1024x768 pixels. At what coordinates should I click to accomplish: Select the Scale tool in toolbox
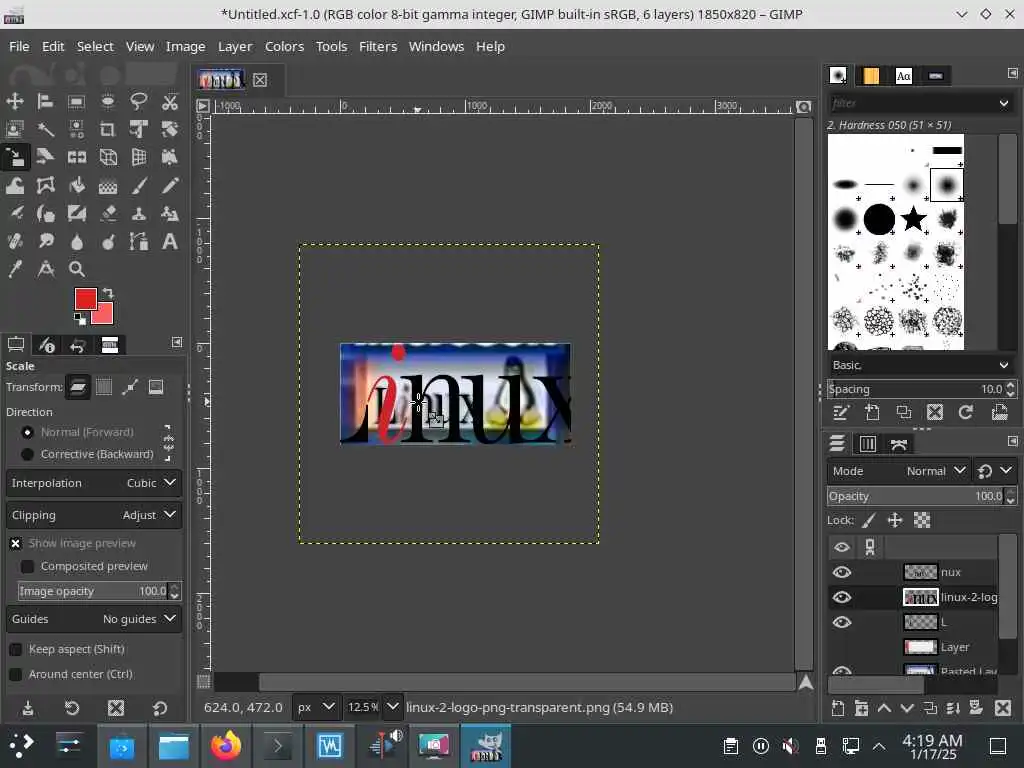pyautogui.click(x=15, y=157)
